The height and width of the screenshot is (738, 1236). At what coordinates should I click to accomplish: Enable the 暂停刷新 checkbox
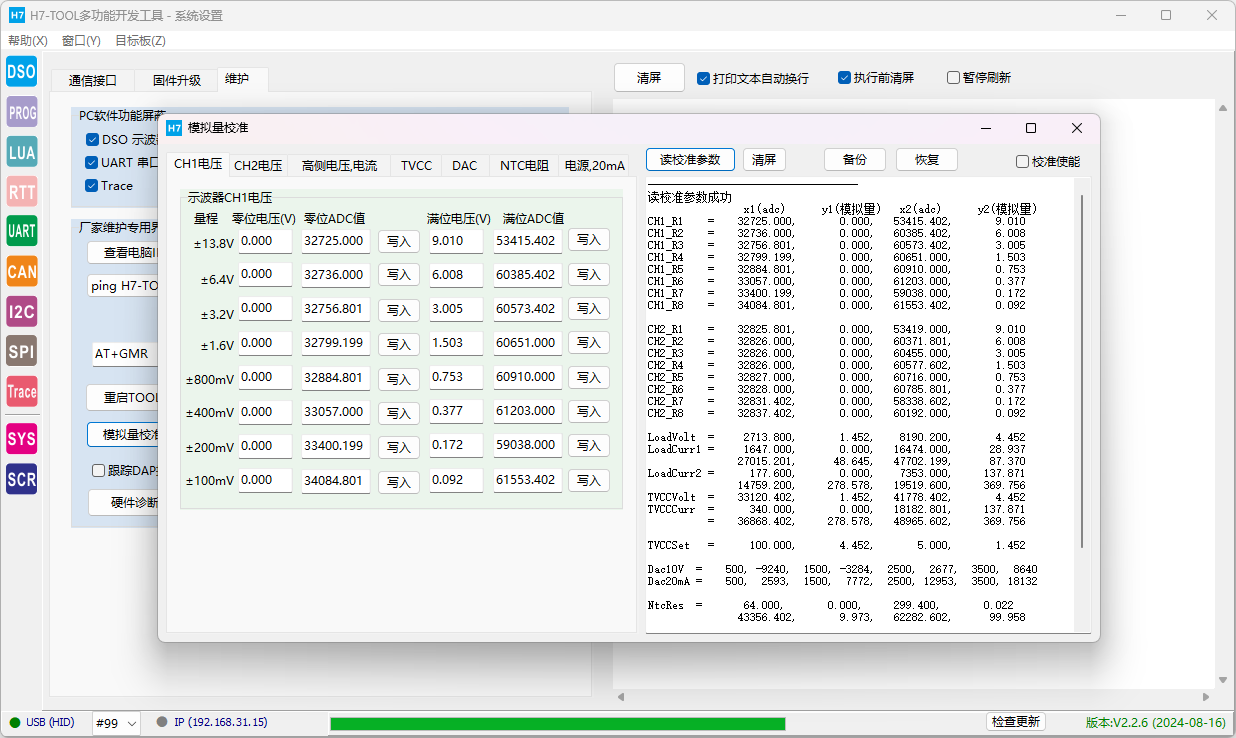953,78
